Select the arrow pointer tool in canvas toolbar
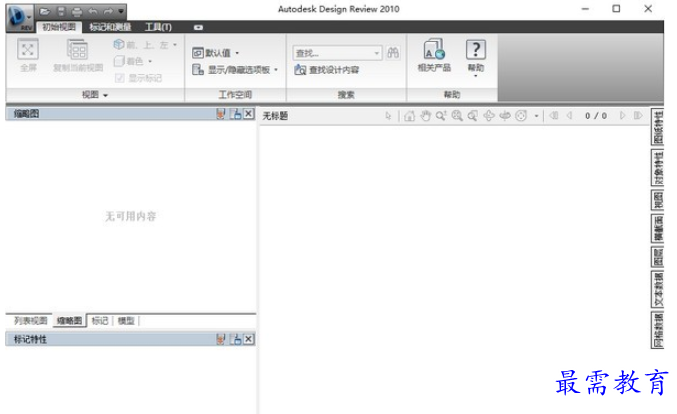 coord(388,116)
